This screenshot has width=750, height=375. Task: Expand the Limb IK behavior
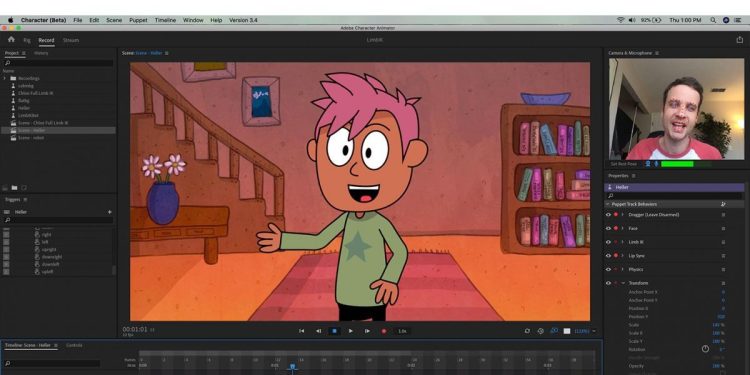click(x=623, y=242)
